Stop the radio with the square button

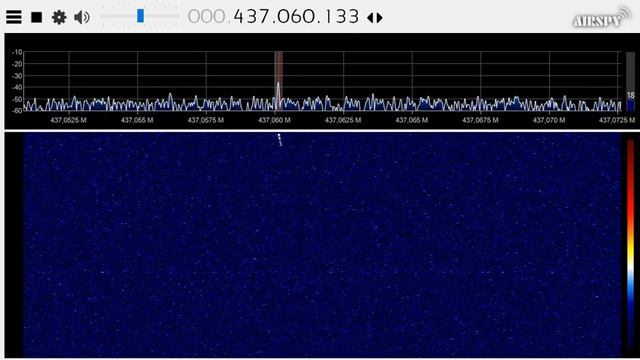click(37, 17)
